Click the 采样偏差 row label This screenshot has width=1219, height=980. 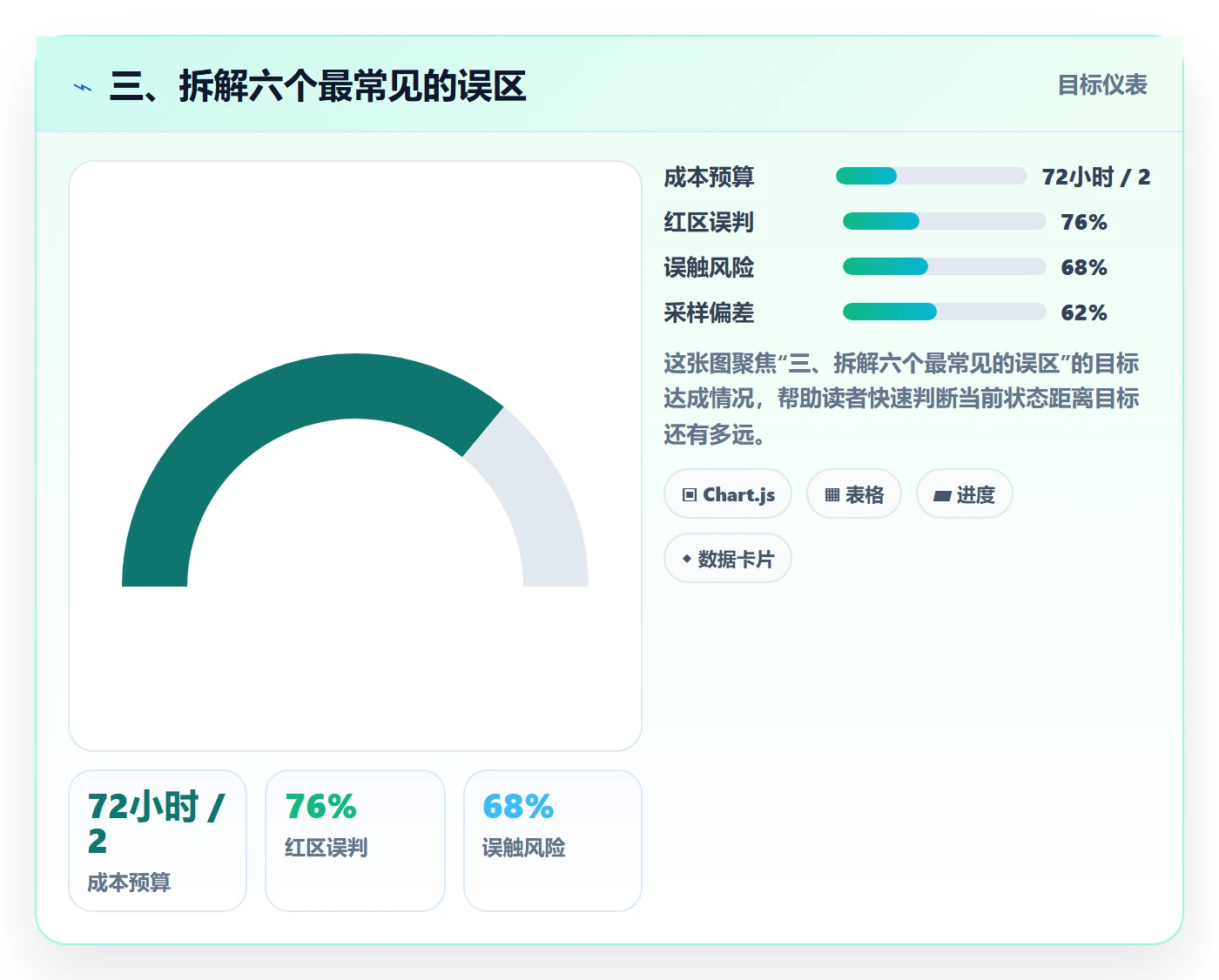pyautogui.click(x=709, y=312)
